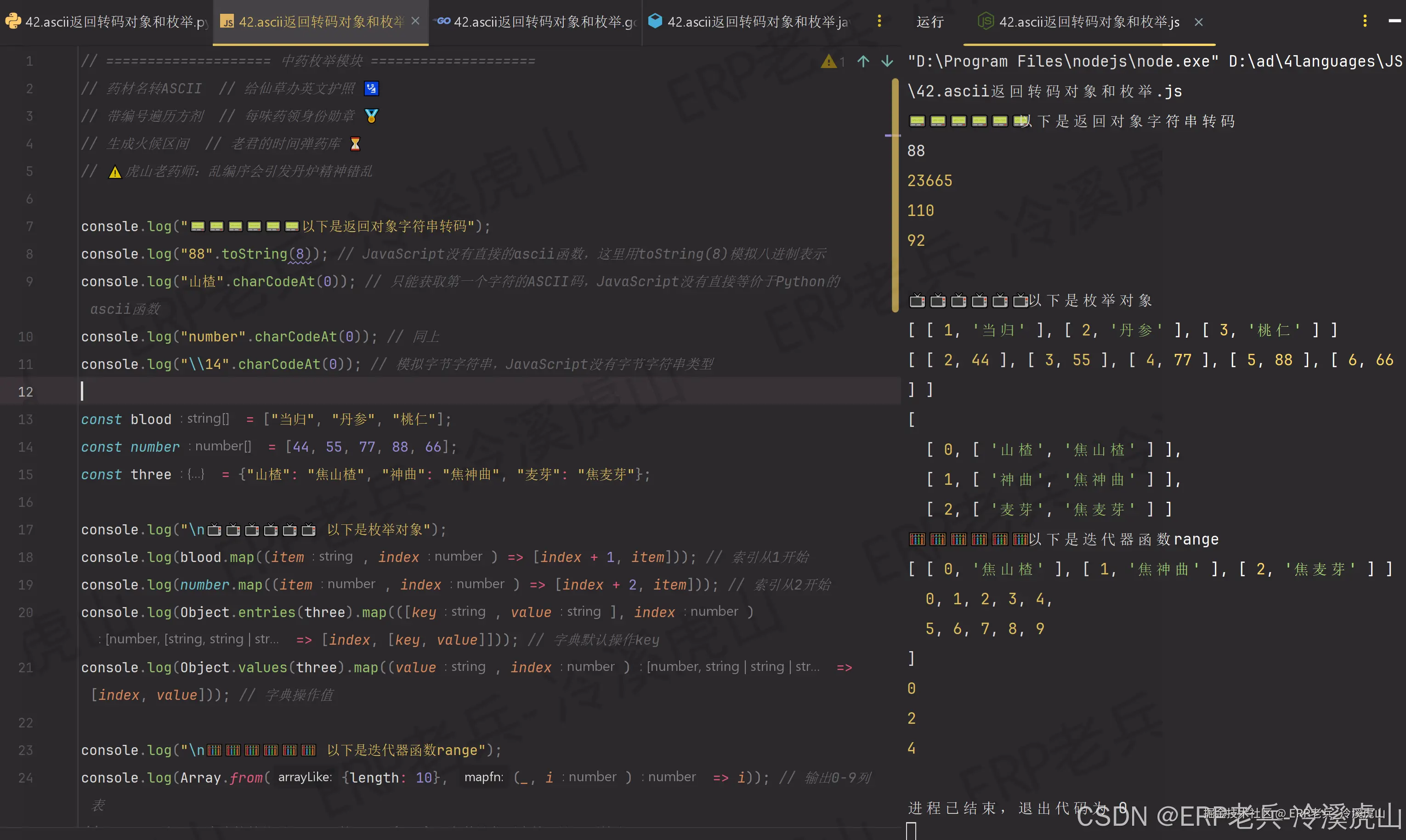Screen dimensions: 1406x840
Task: Click line number 17 in gutter
Action: point(25,529)
